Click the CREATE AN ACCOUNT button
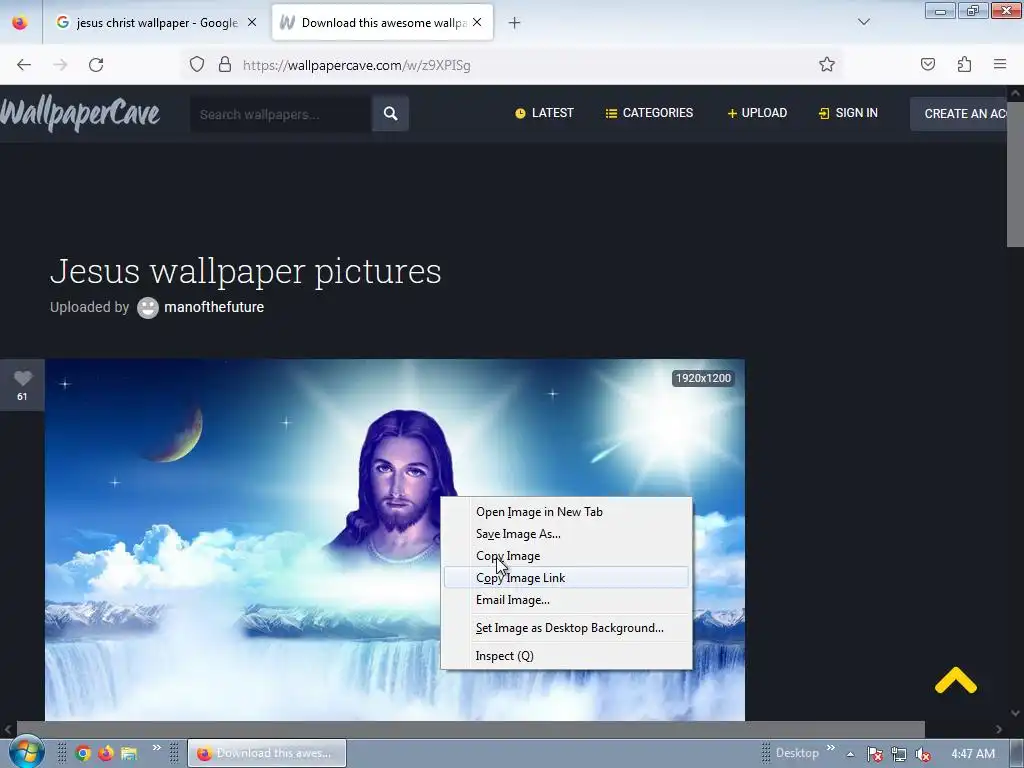Screen dimensions: 1024x768 (x=959, y=114)
